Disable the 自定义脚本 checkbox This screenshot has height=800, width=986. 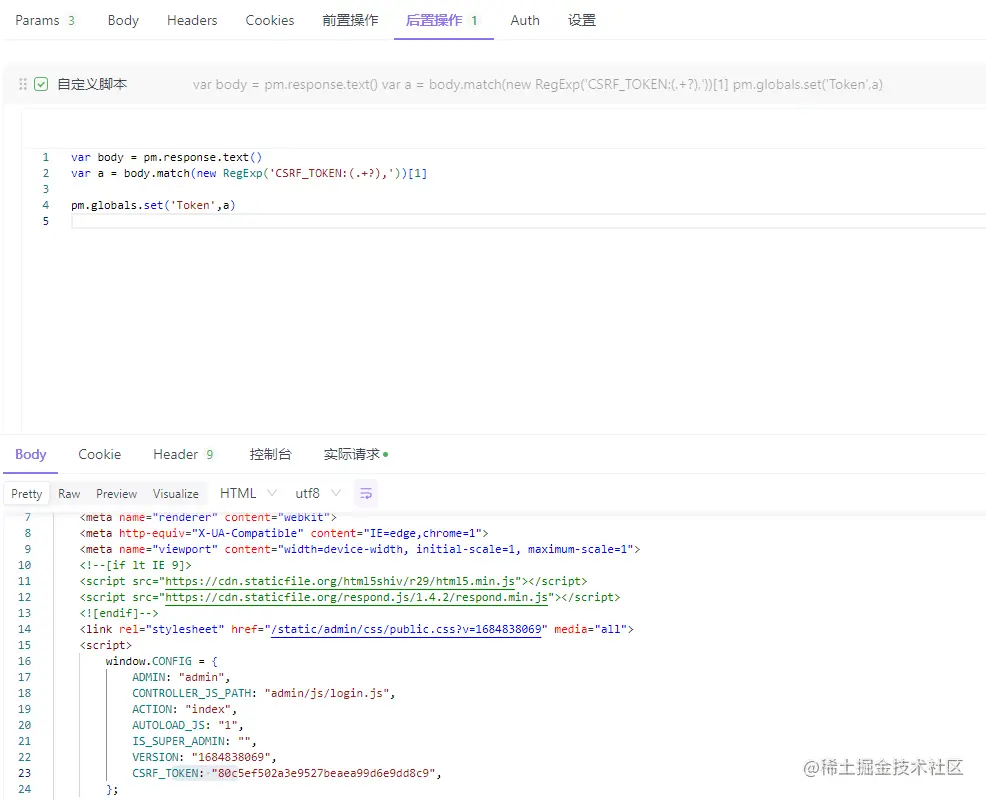tap(41, 84)
